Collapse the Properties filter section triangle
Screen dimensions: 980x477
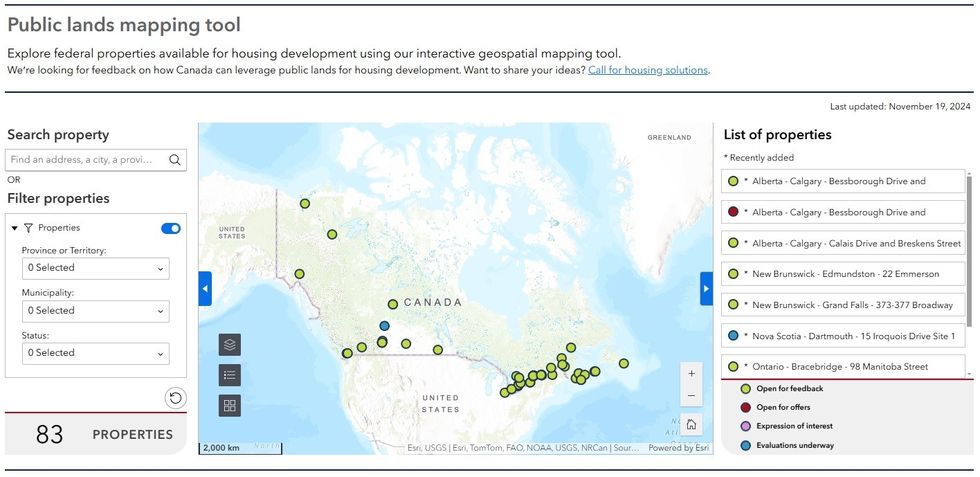14,228
